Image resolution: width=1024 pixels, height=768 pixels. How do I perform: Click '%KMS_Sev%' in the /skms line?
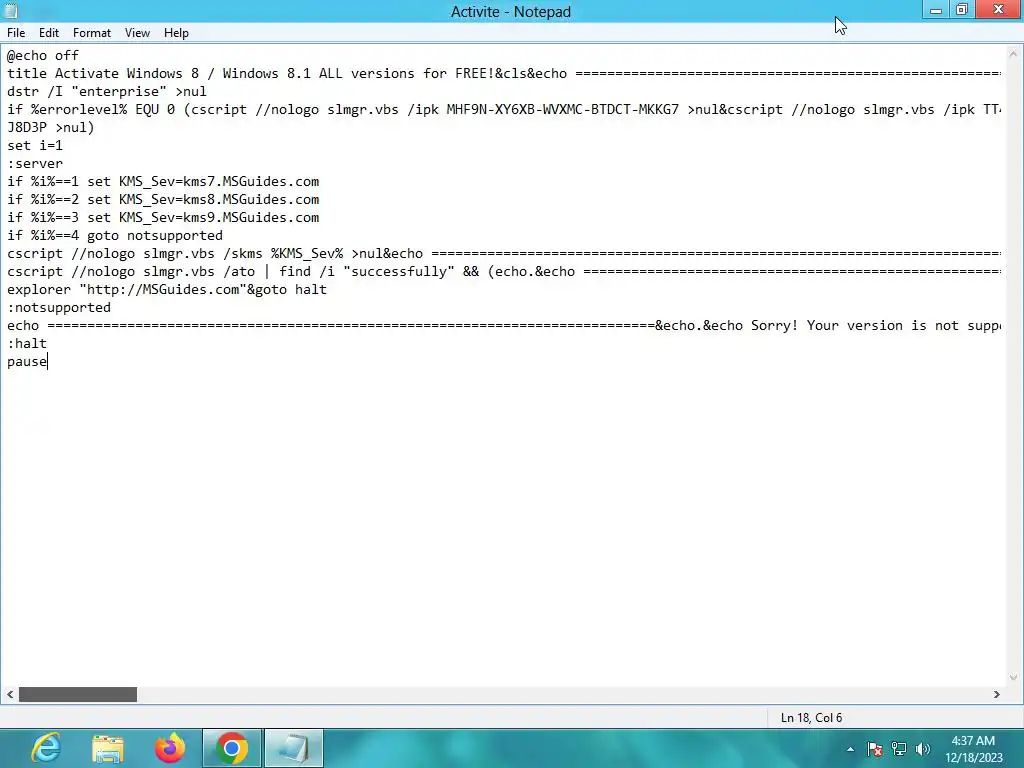[x=307, y=253]
